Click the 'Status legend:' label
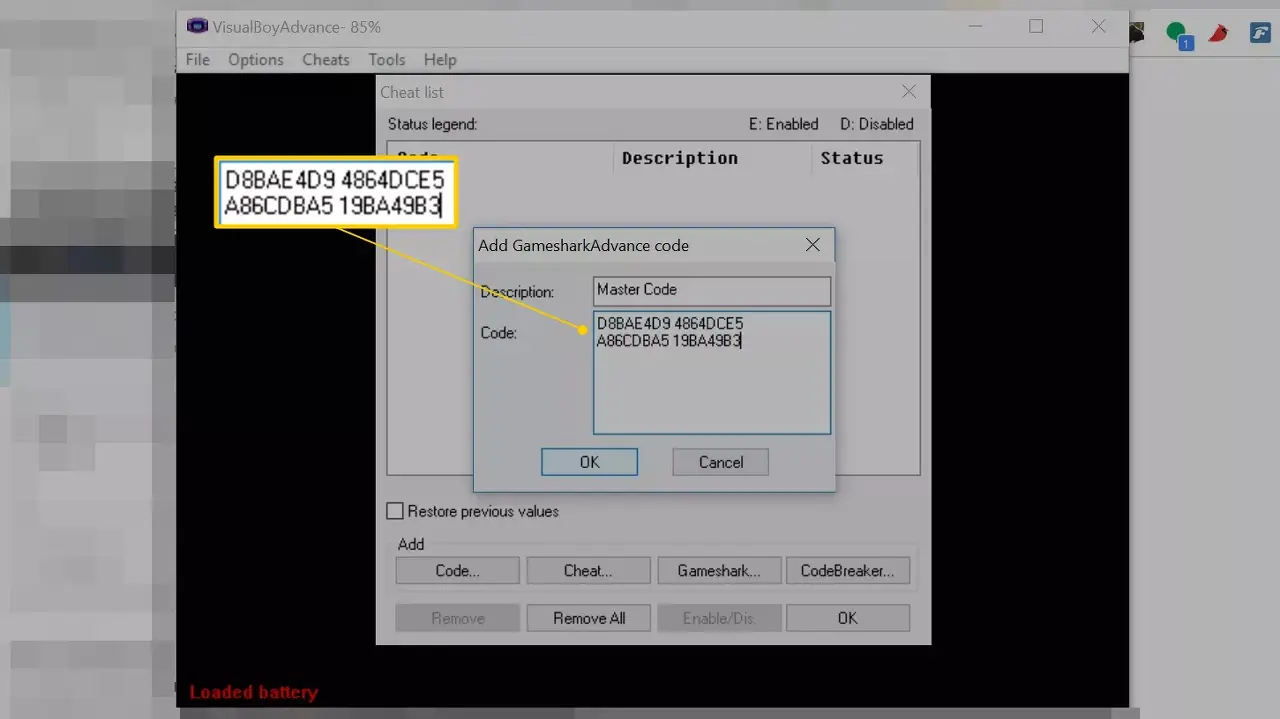The height and width of the screenshot is (719, 1280). [x=432, y=124]
